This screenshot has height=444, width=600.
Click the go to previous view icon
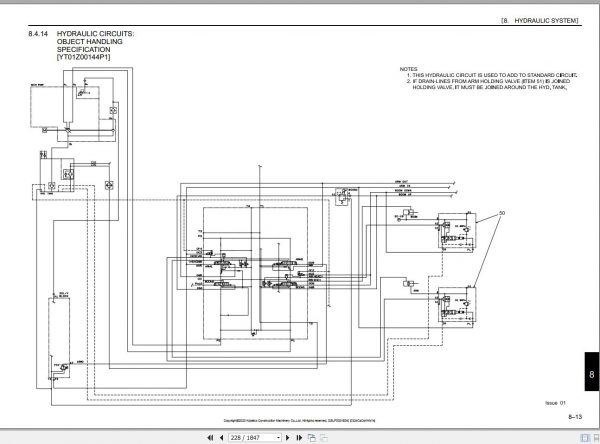[312, 437]
